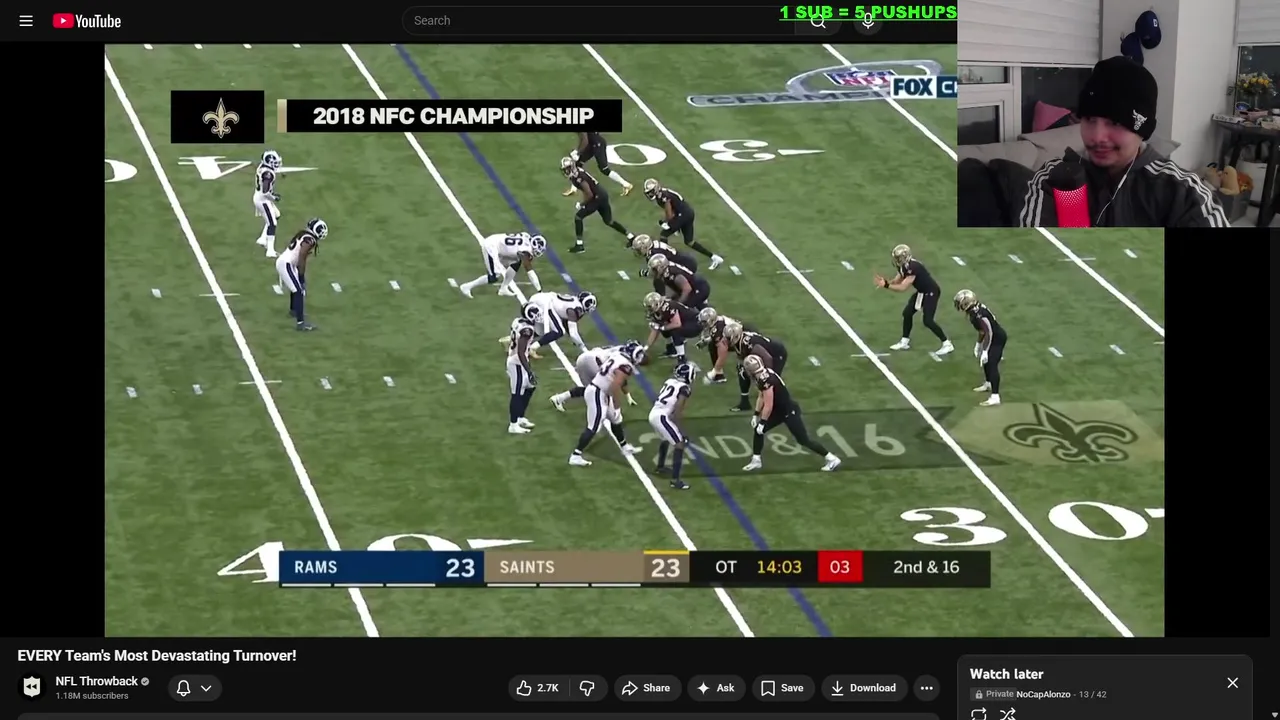Click the Search input field
The width and height of the screenshot is (1280, 720).
pos(598,20)
